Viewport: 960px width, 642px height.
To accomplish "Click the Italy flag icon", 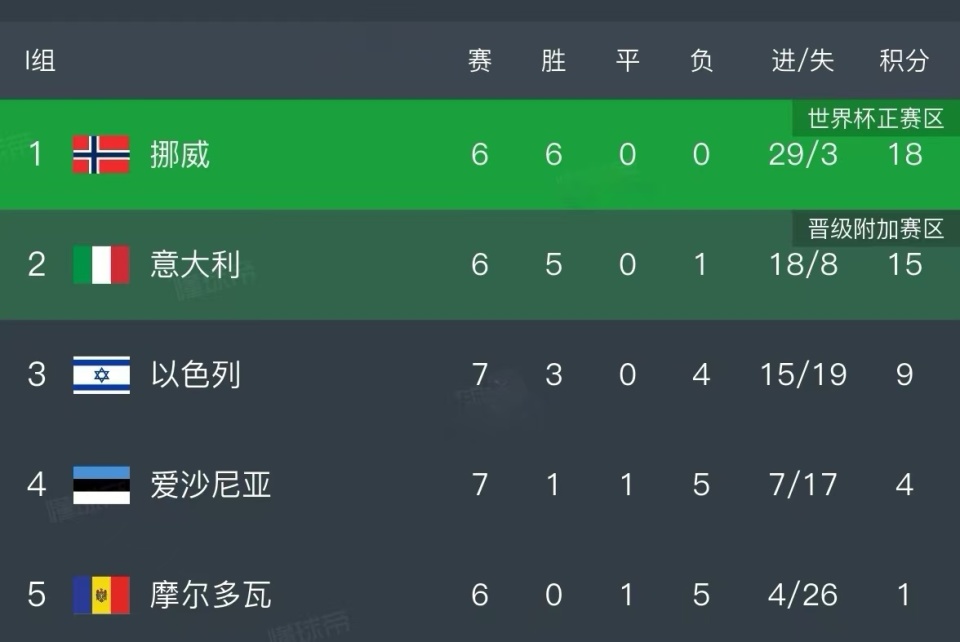I will tap(101, 265).
